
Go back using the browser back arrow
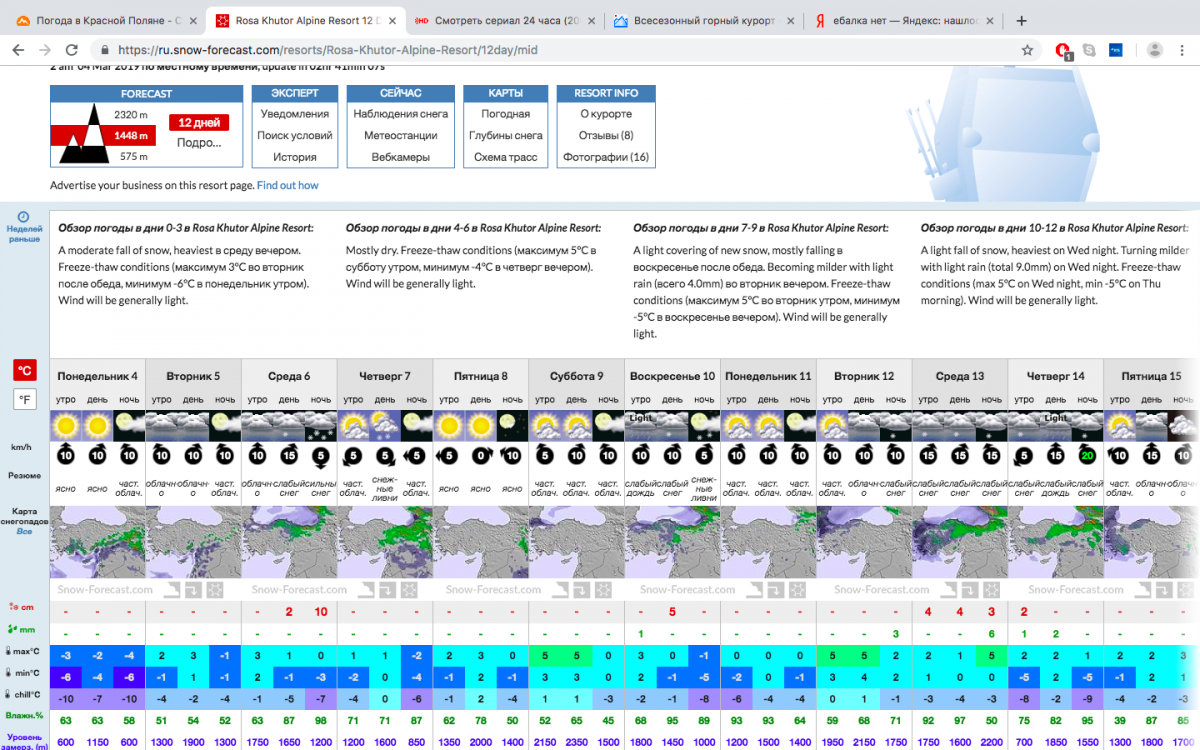point(18,50)
